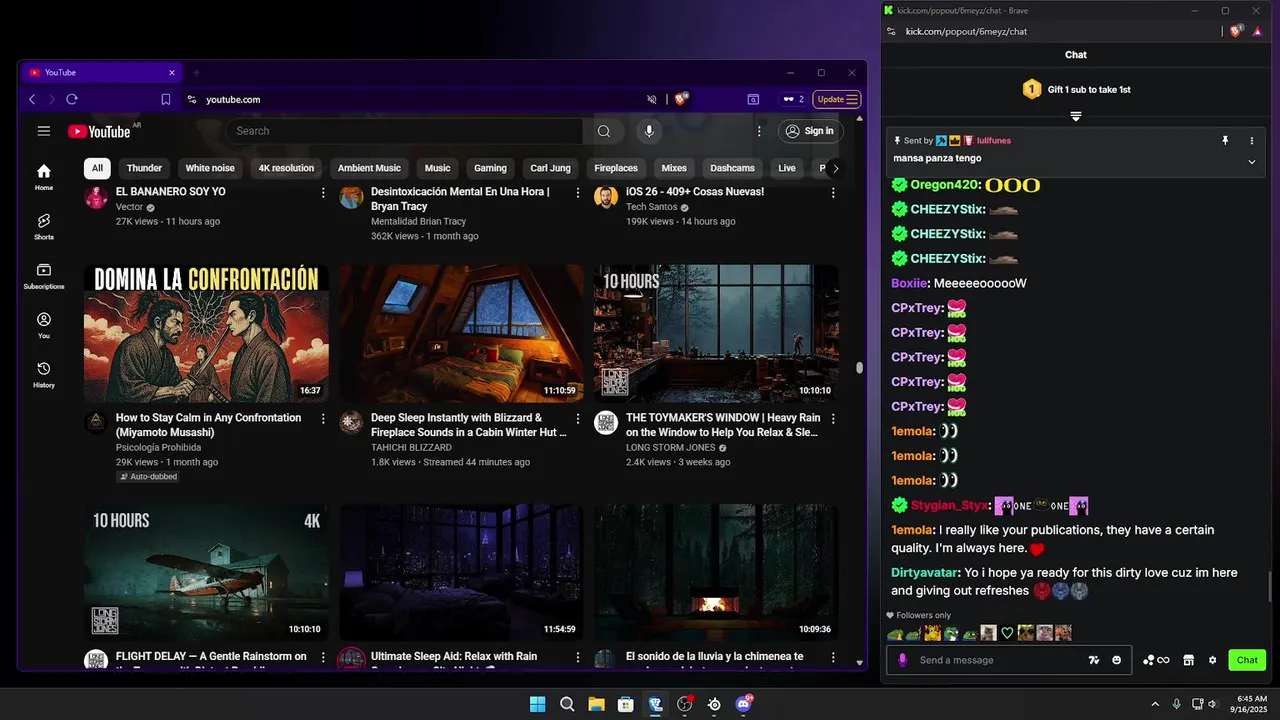
Task: Open History in YouTube sidebar
Action: [x=44, y=374]
